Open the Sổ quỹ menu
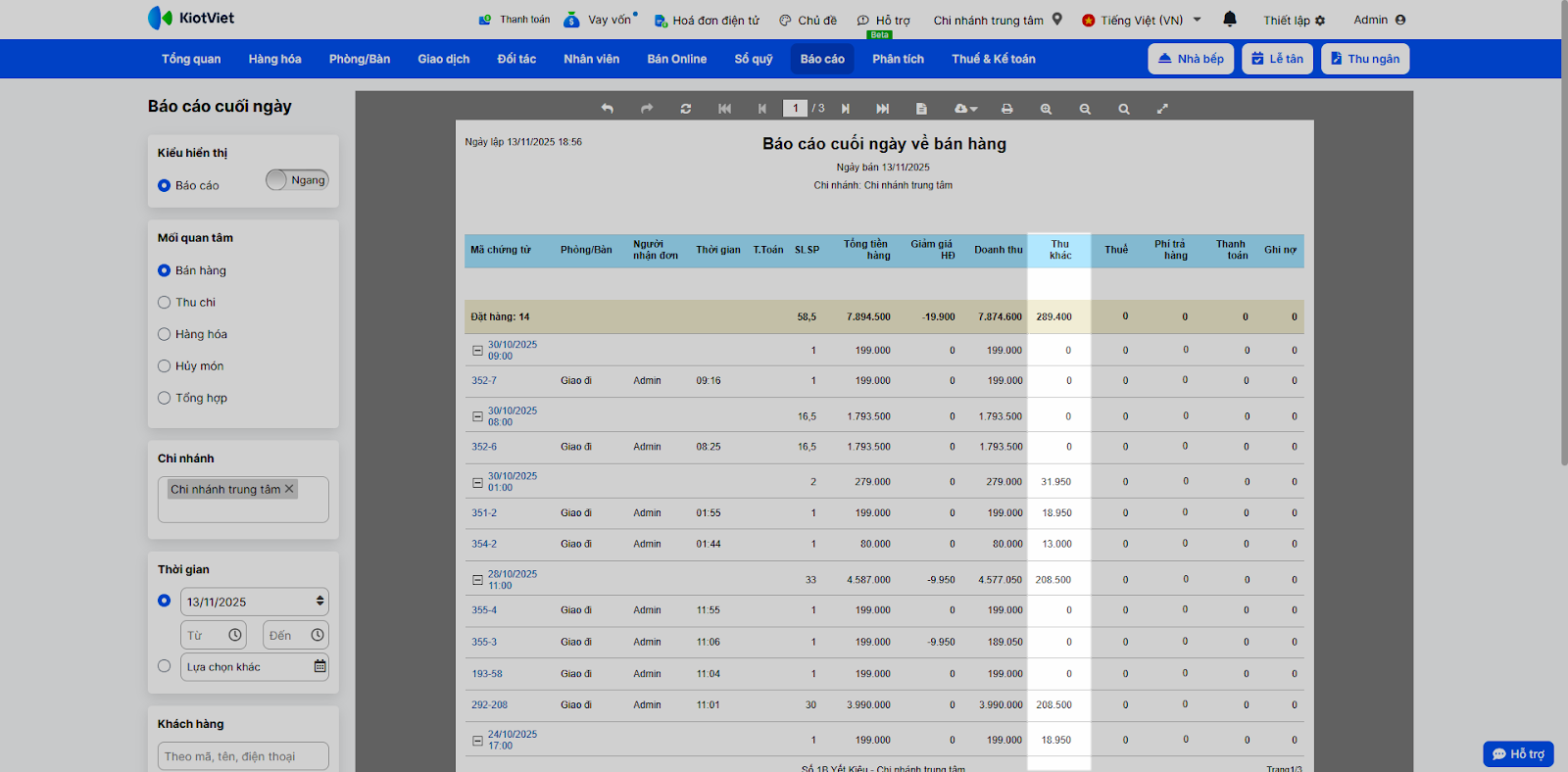The height and width of the screenshot is (772, 1568). pos(753,59)
